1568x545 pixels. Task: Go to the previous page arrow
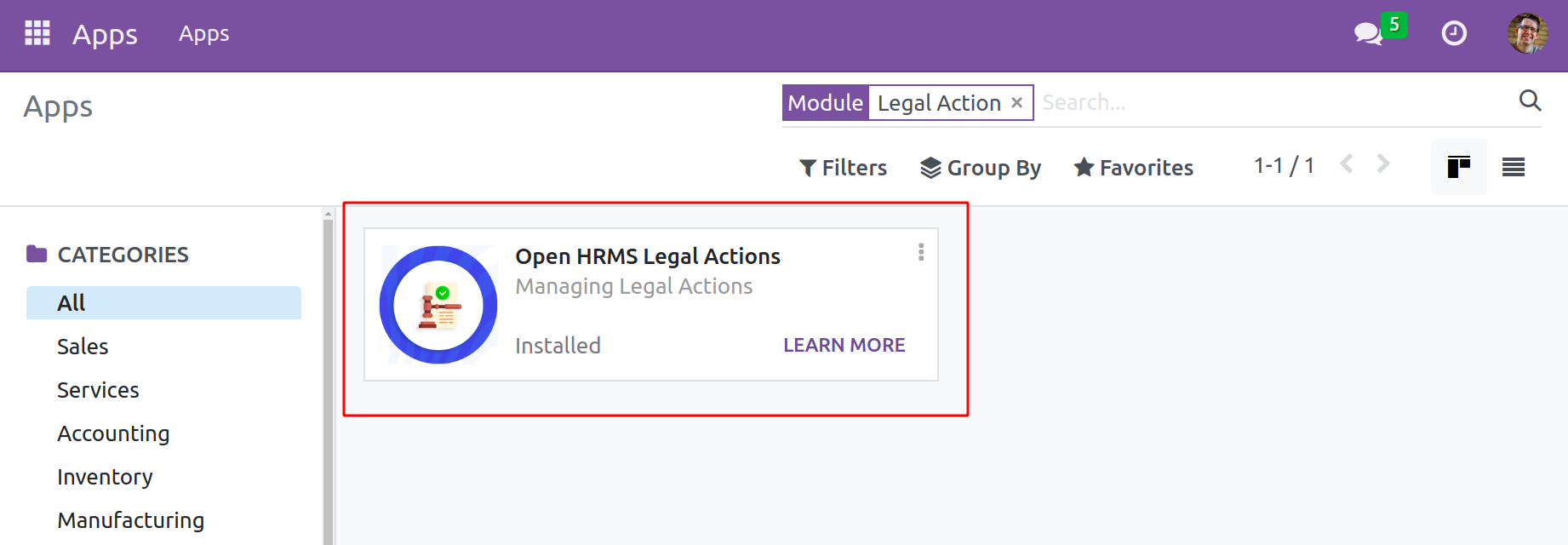click(x=1347, y=163)
